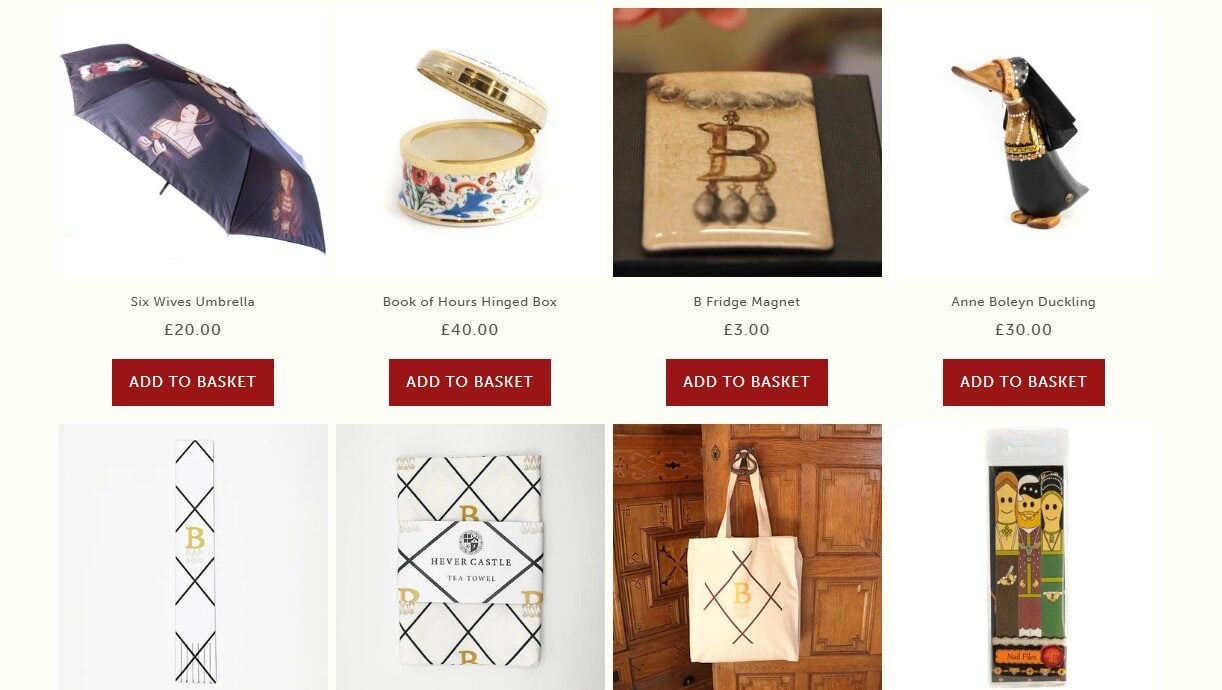Image resolution: width=1222 pixels, height=690 pixels.
Task: View the B tote bag photo
Action: 747,557
